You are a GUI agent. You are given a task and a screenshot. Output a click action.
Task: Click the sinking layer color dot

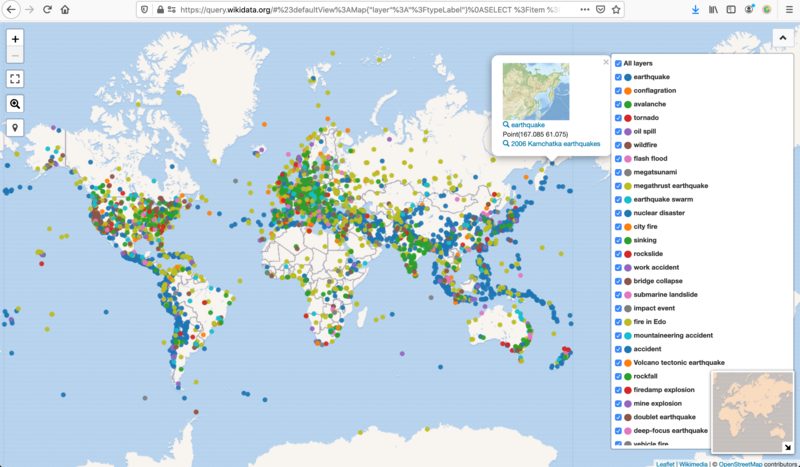(628, 240)
